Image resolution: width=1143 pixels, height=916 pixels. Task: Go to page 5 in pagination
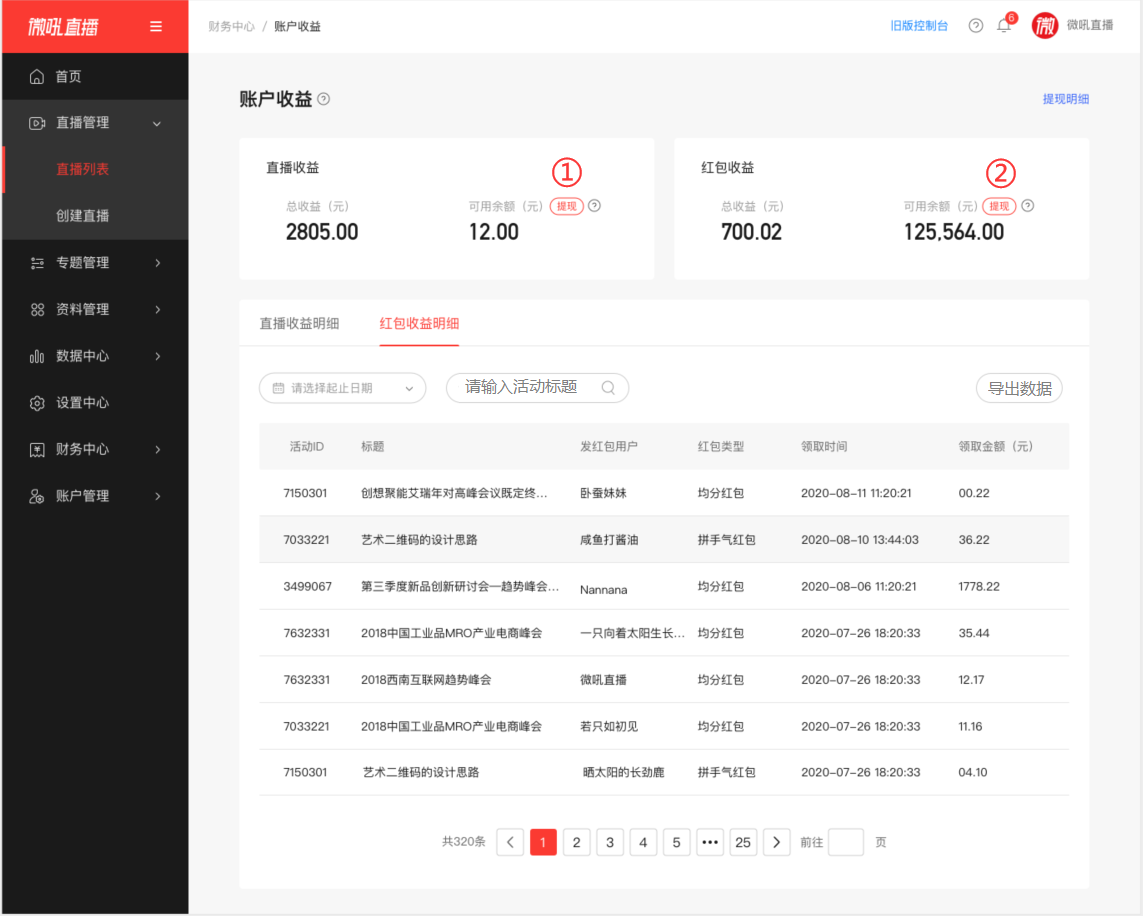(676, 842)
